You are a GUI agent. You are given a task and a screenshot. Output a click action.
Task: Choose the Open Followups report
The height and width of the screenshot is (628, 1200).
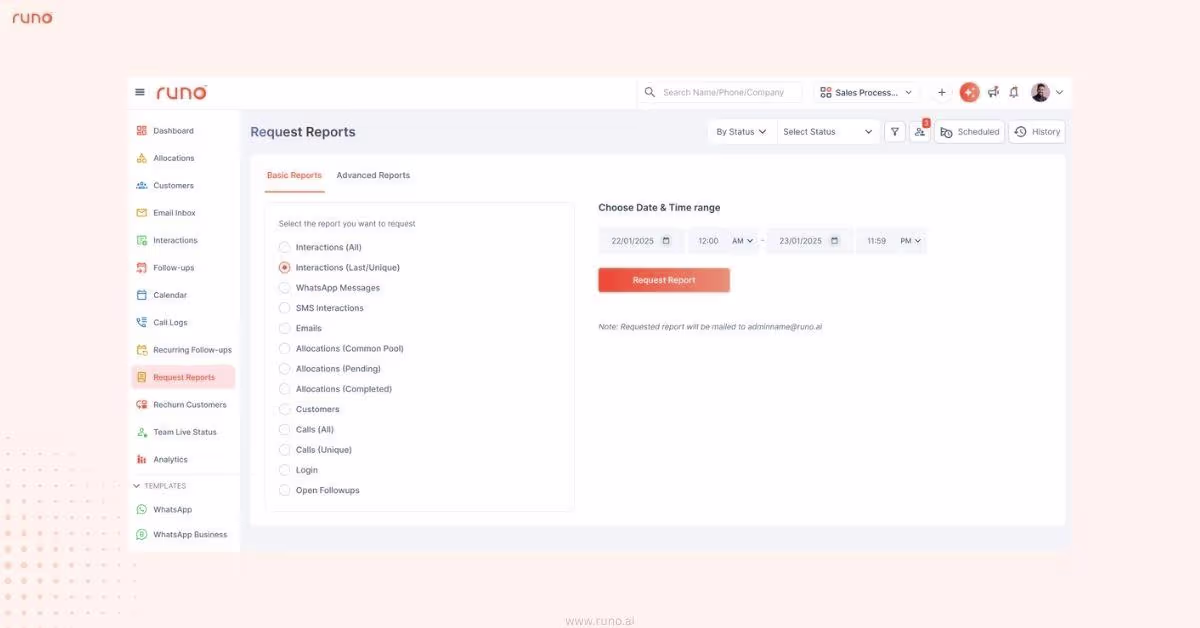[284, 490]
